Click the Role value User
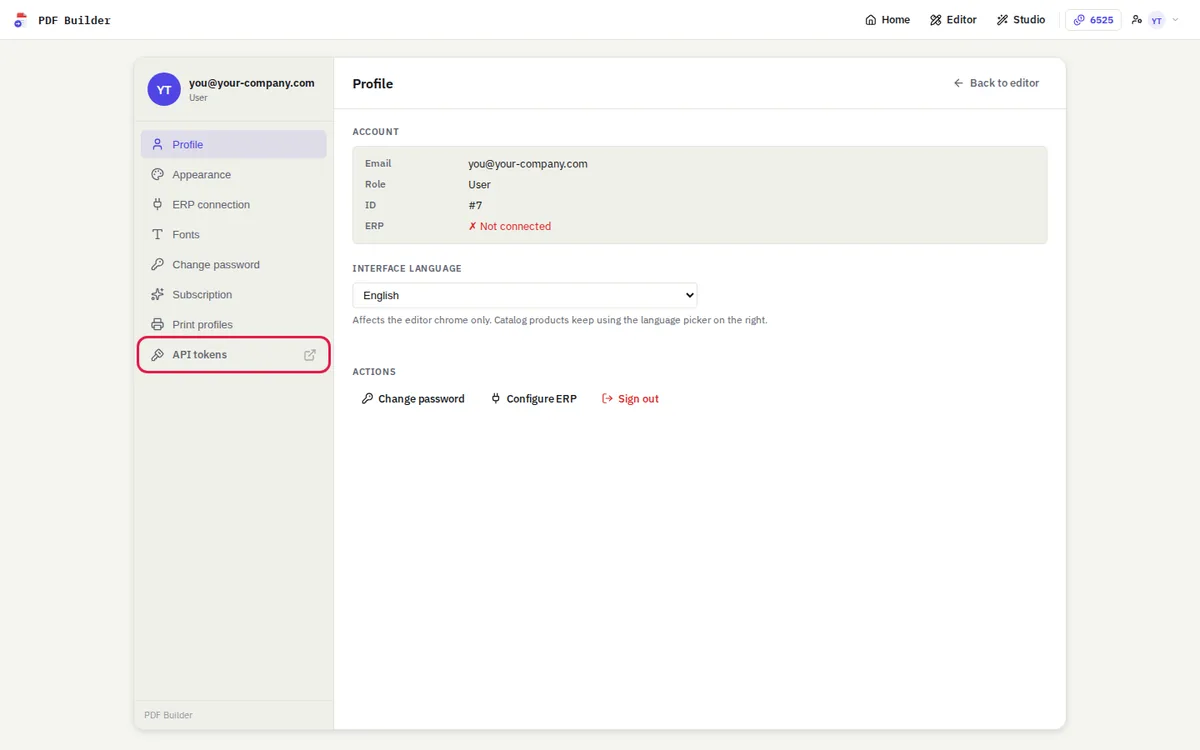The width and height of the screenshot is (1200, 750). click(480, 184)
